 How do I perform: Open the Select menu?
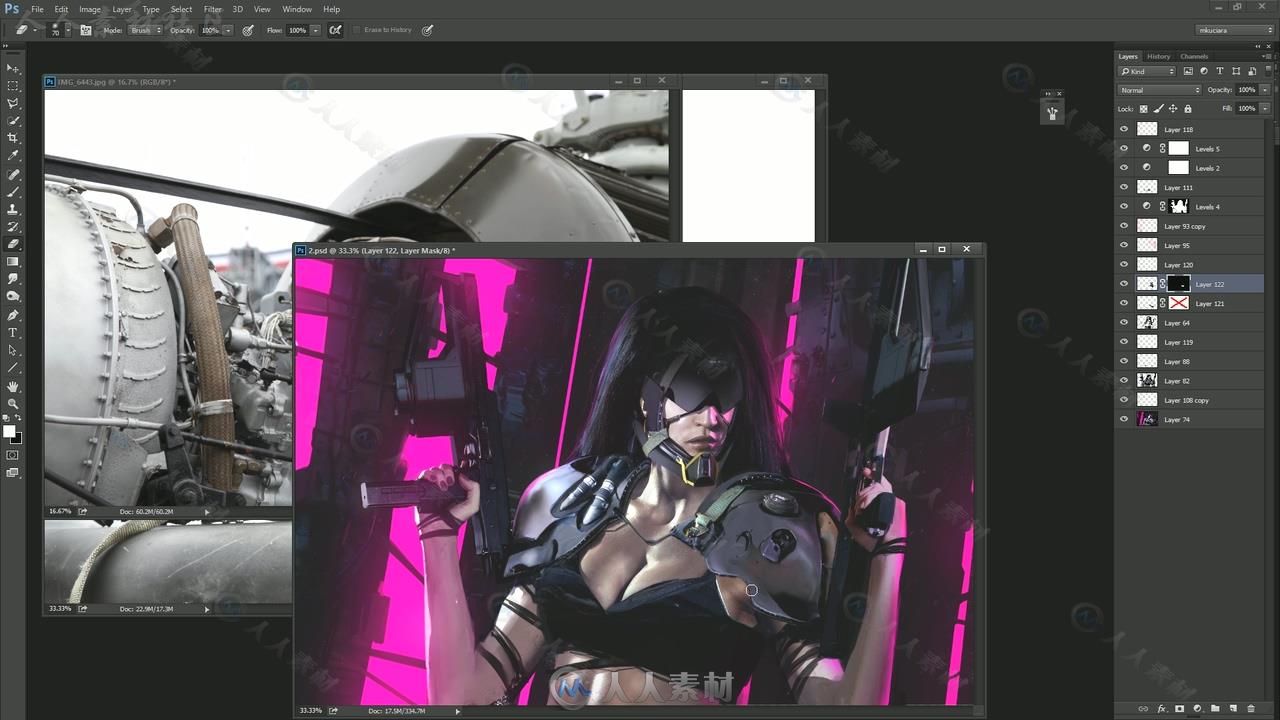click(x=181, y=9)
